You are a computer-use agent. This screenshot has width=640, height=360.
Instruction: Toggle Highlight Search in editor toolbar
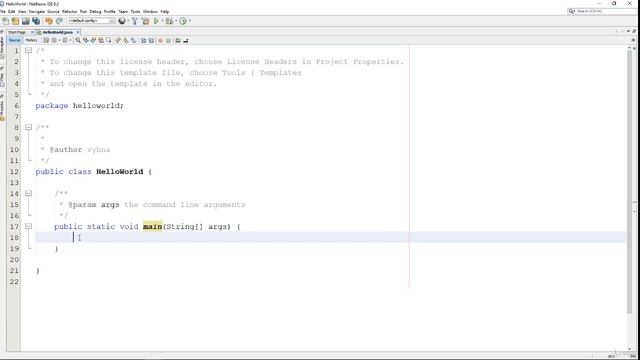point(101,40)
